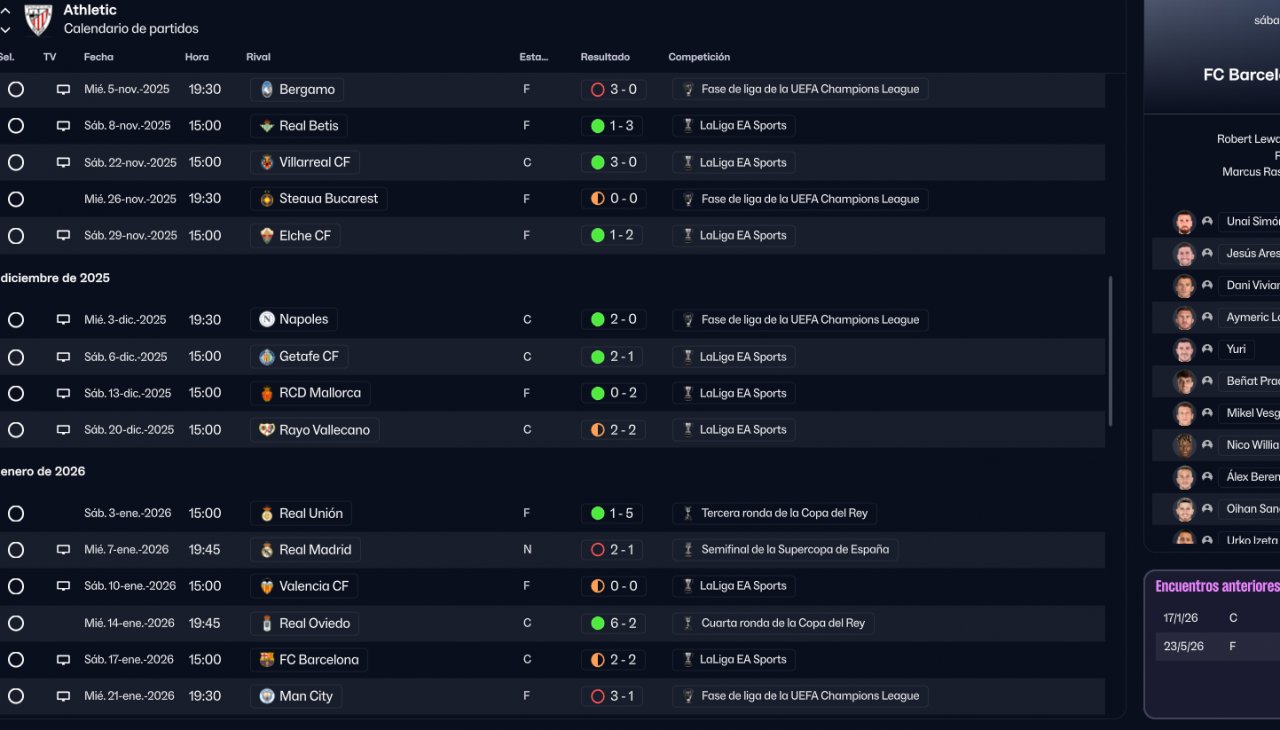
Task: Click the TV icon on Bergamo match row
Action: [x=63, y=89]
